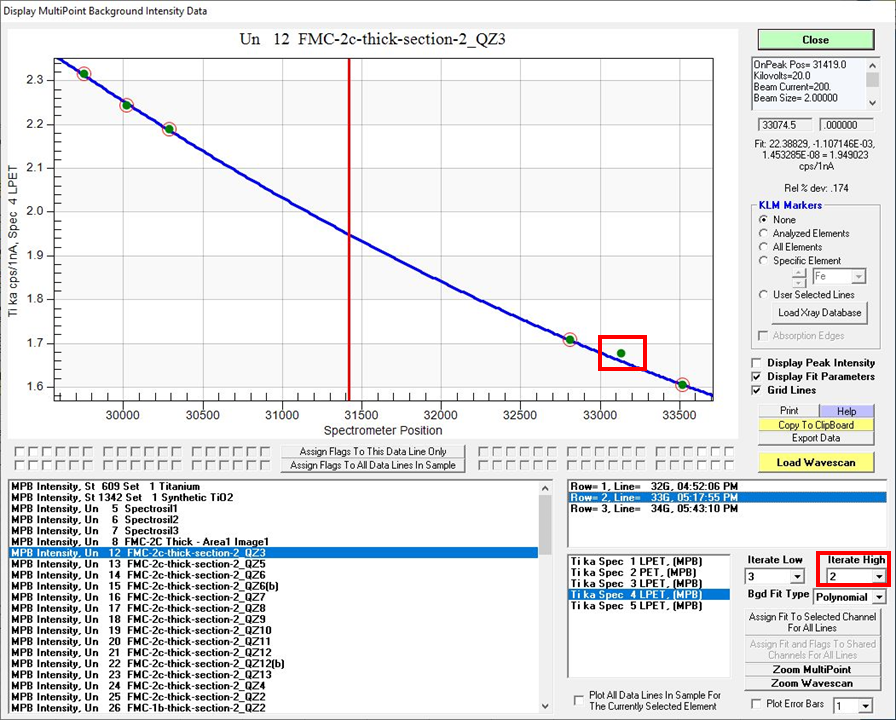The height and width of the screenshot is (720, 896).
Task: Select Ti ka Spec 2 PET channel
Action: pos(632,574)
